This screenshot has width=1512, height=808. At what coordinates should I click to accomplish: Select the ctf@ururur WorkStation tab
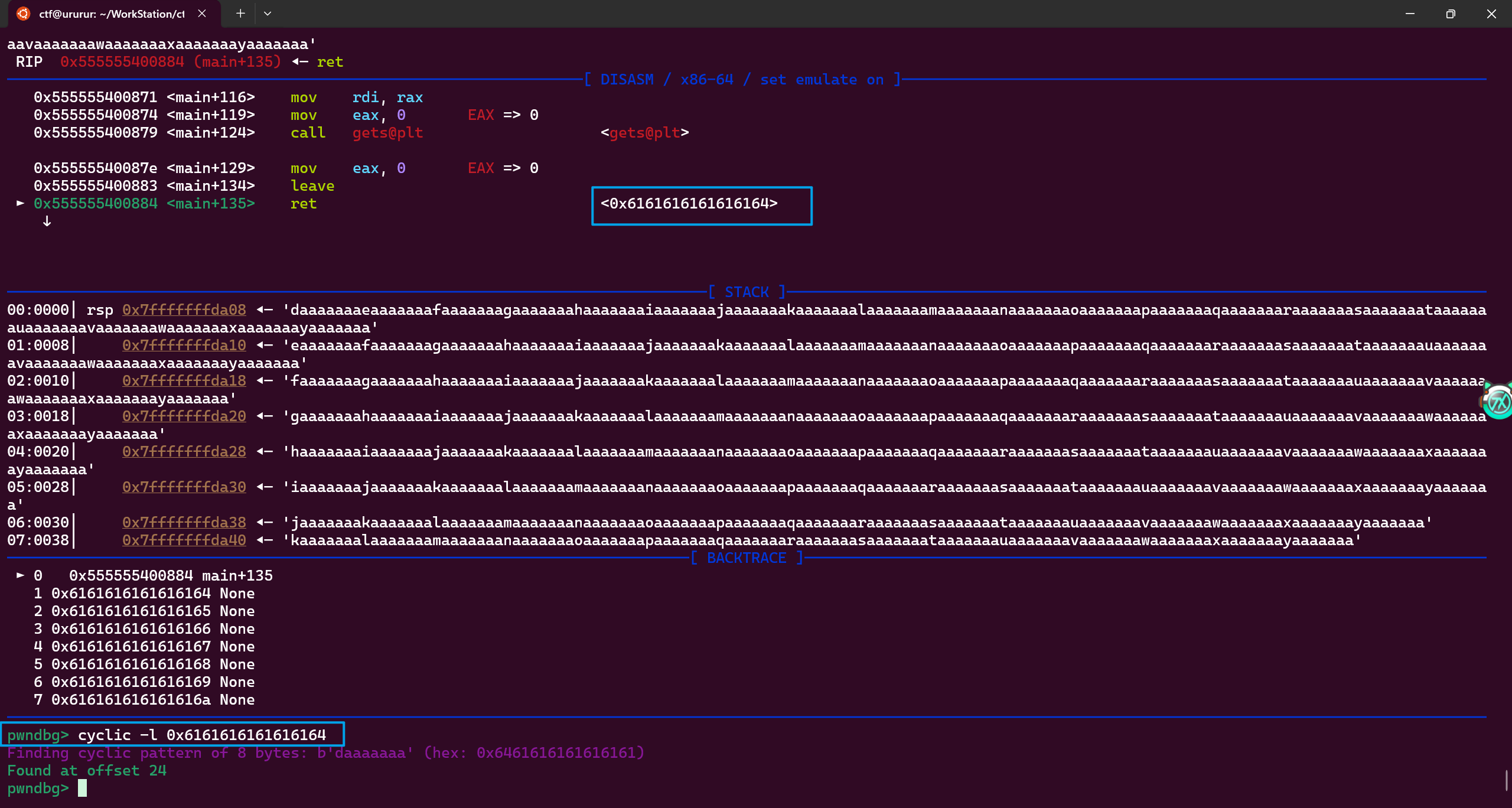pyautogui.click(x=112, y=14)
